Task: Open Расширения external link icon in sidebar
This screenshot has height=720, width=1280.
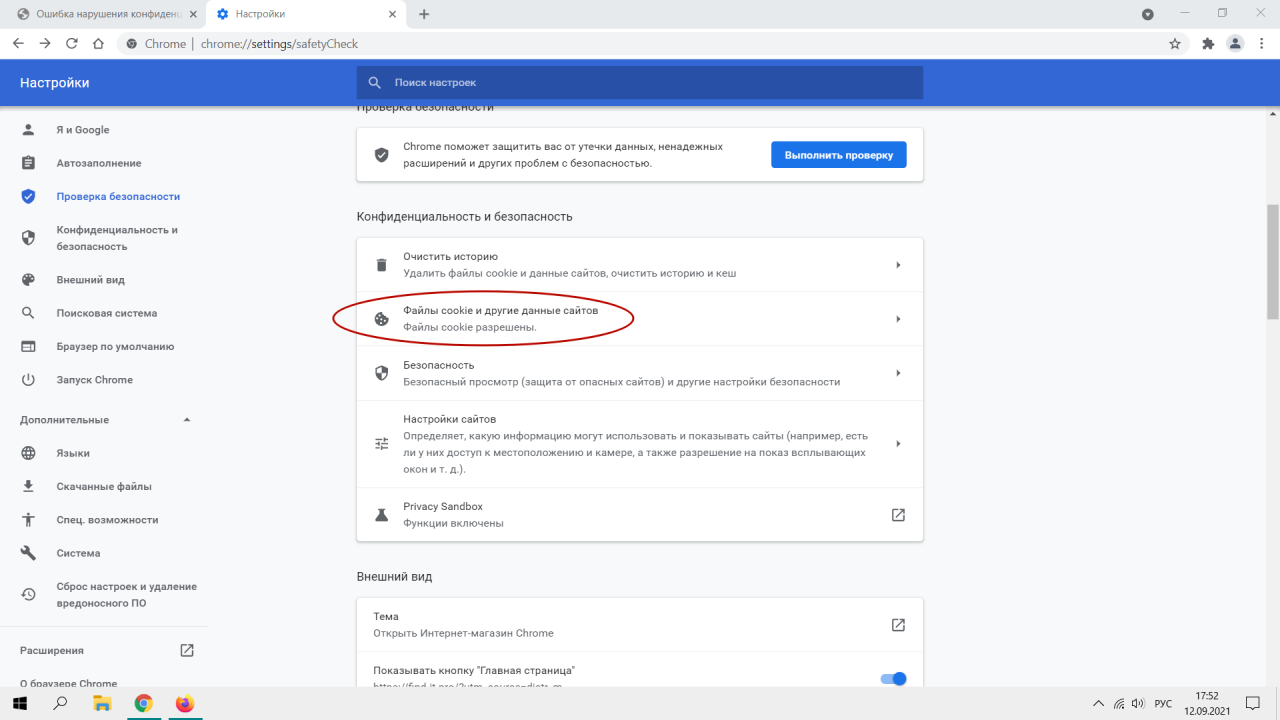Action: (x=187, y=650)
